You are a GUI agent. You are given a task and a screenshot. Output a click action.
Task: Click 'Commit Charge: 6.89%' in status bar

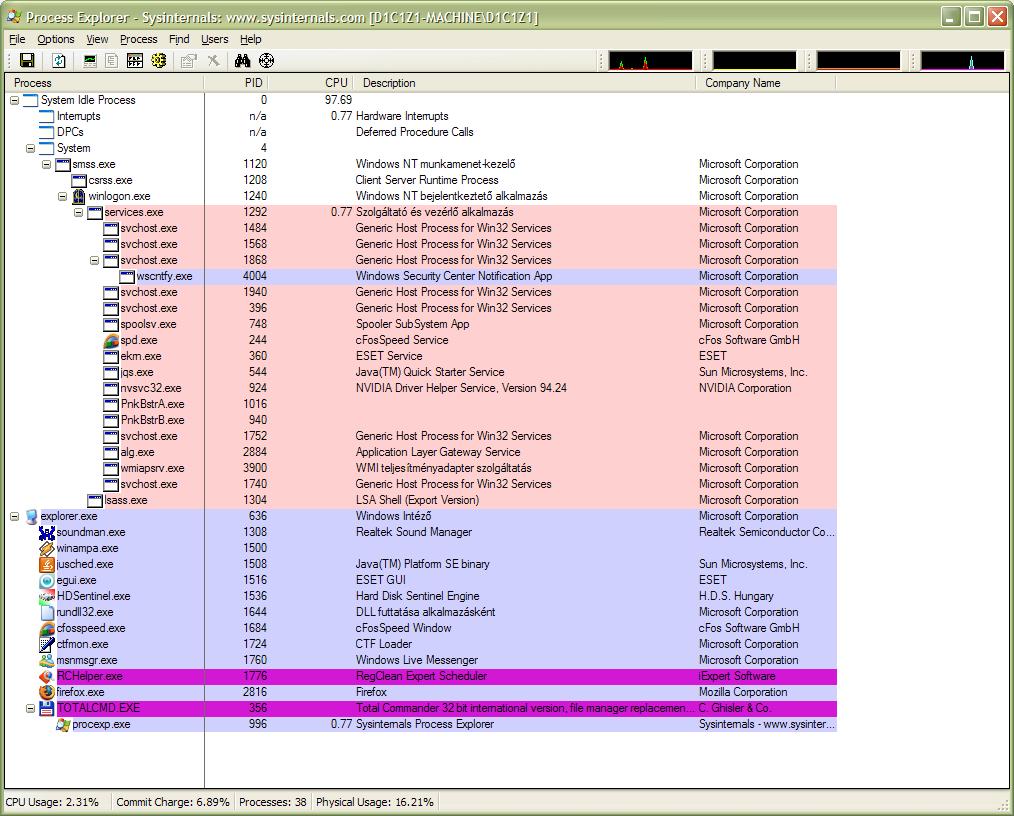[173, 802]
